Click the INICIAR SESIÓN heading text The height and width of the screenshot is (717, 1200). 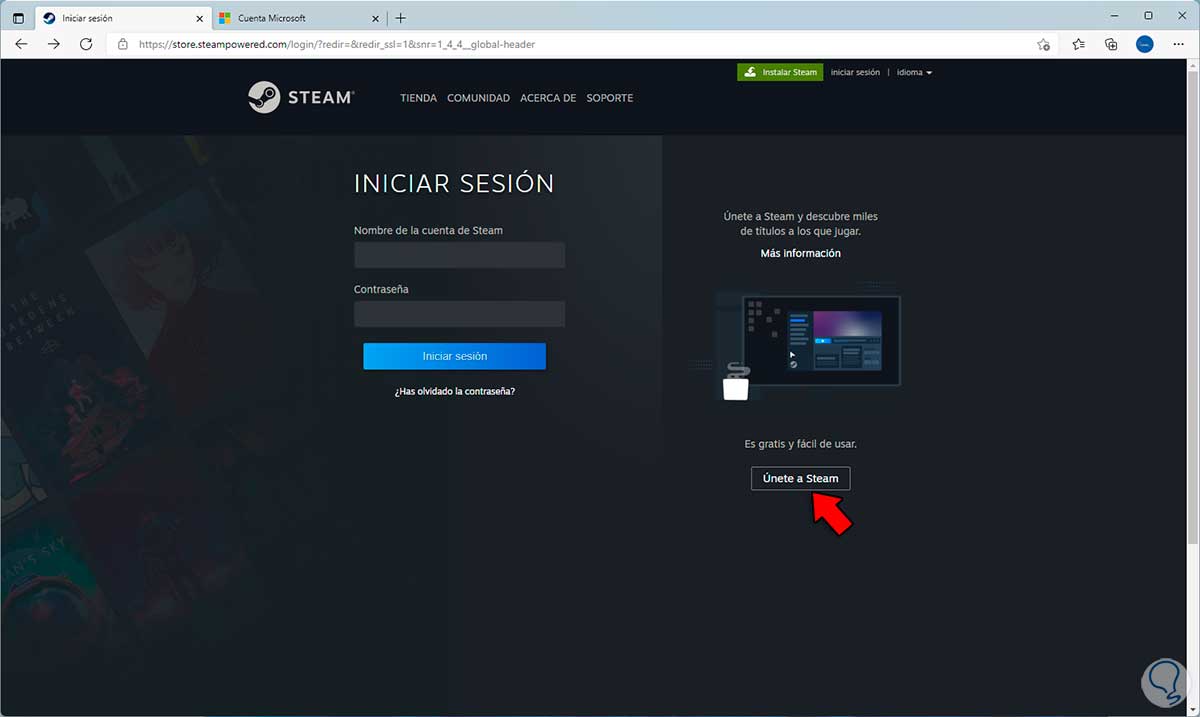click(x=454, y=183)
